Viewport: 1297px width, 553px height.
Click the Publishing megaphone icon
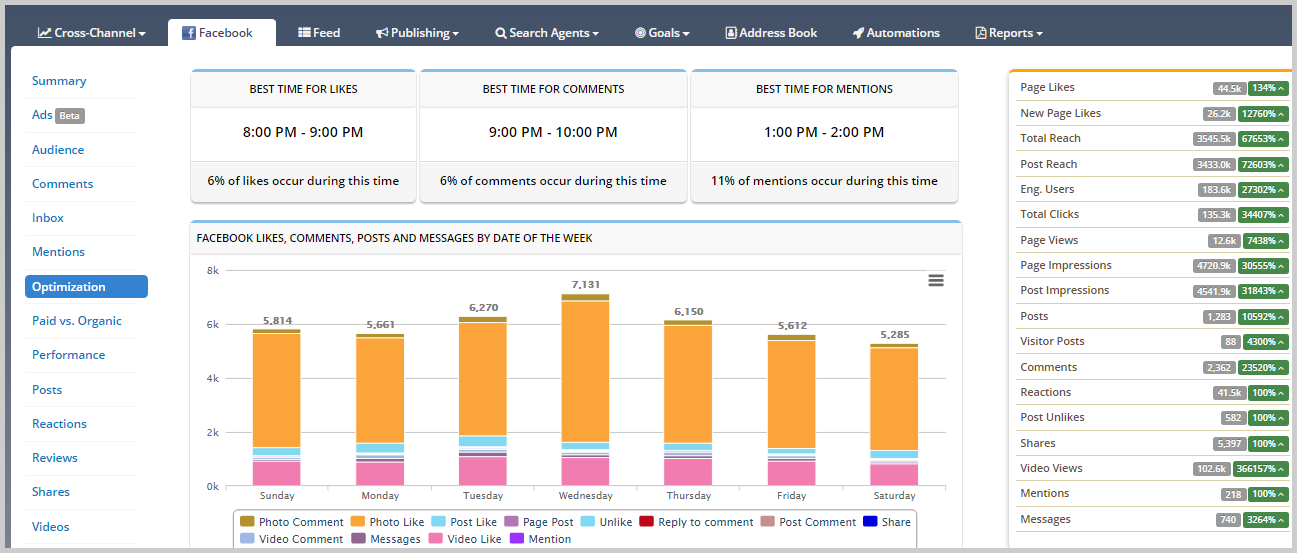point(382,33)
